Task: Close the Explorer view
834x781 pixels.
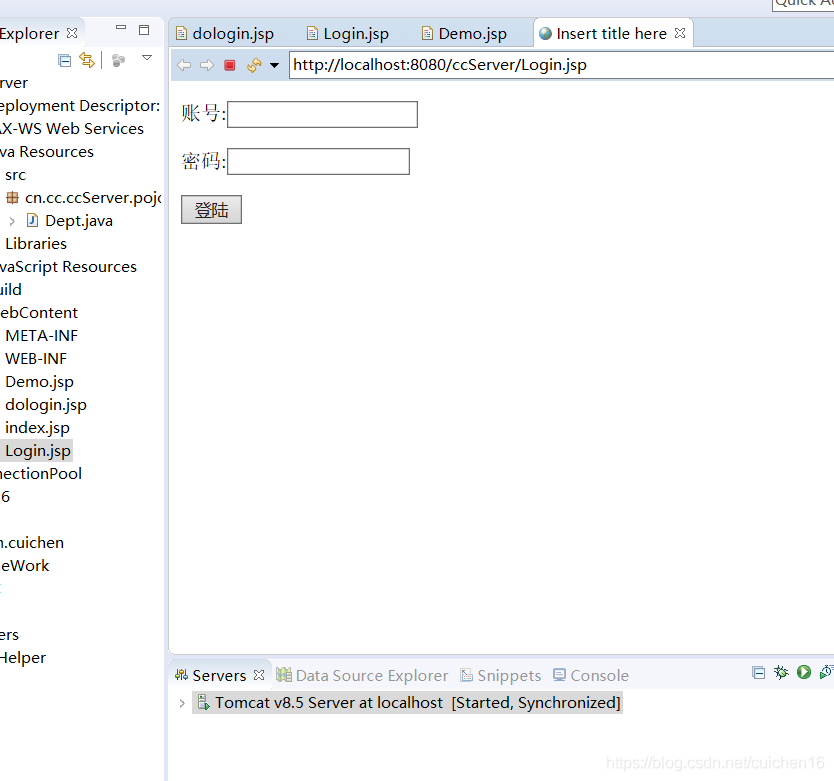Action: point(72,33)
